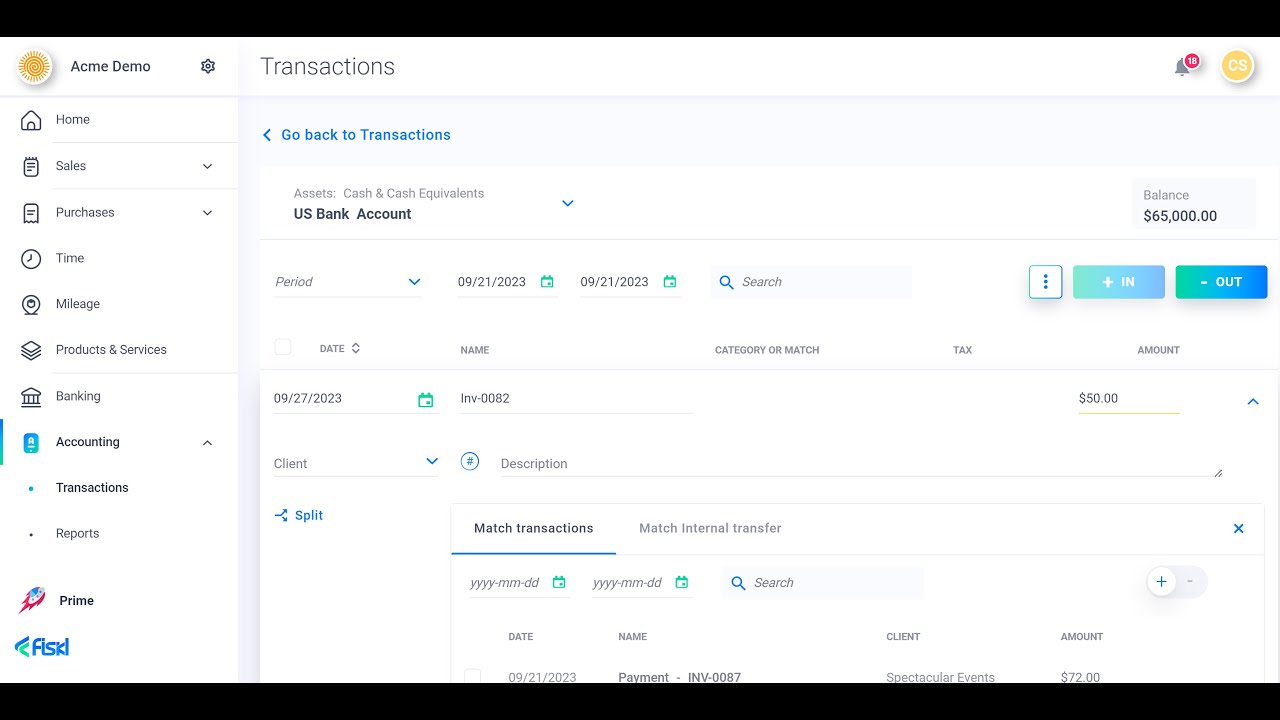Image resolution: width=1280 pixels, height=720 pixels.
Task: Click the Sales clipboard icon
Action: coord(31,166)
